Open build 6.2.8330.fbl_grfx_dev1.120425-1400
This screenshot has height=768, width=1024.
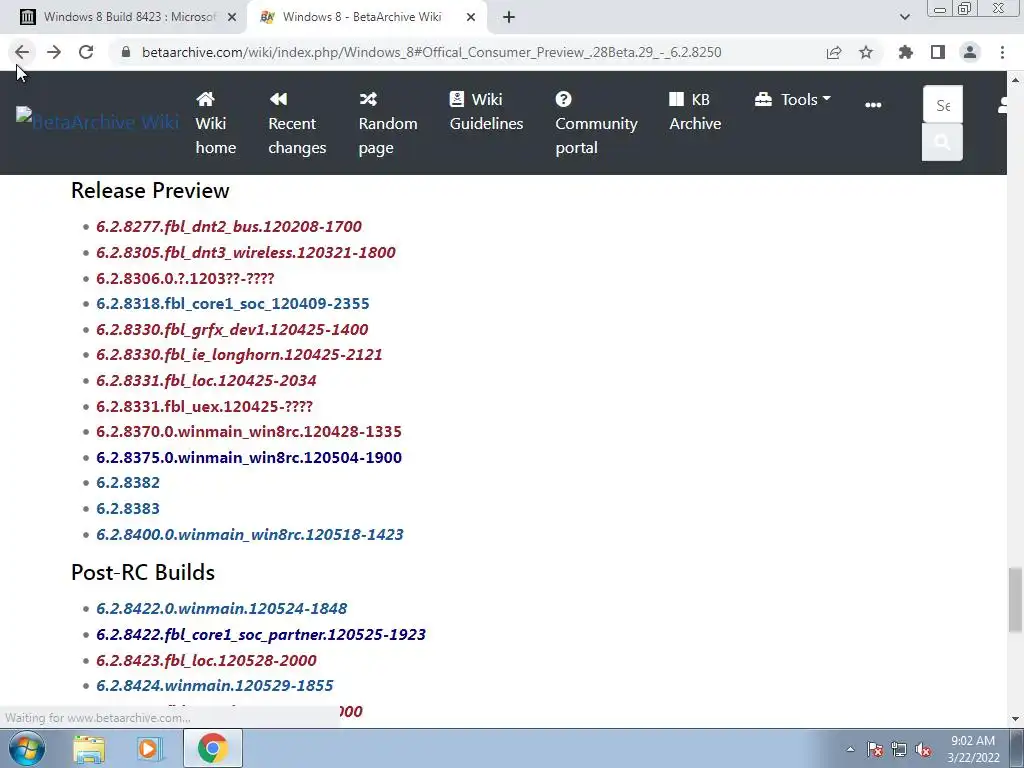(232, 330)
